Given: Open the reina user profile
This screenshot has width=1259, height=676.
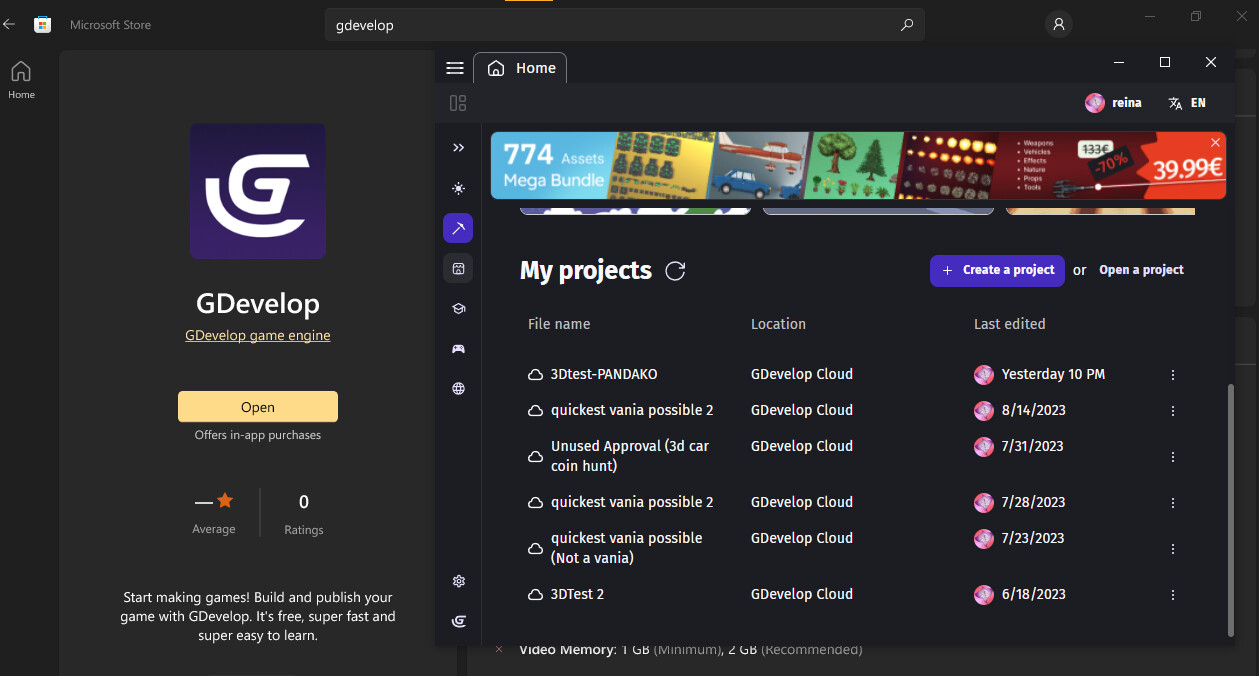Looking at the screenshot, I should (1113, 103).
